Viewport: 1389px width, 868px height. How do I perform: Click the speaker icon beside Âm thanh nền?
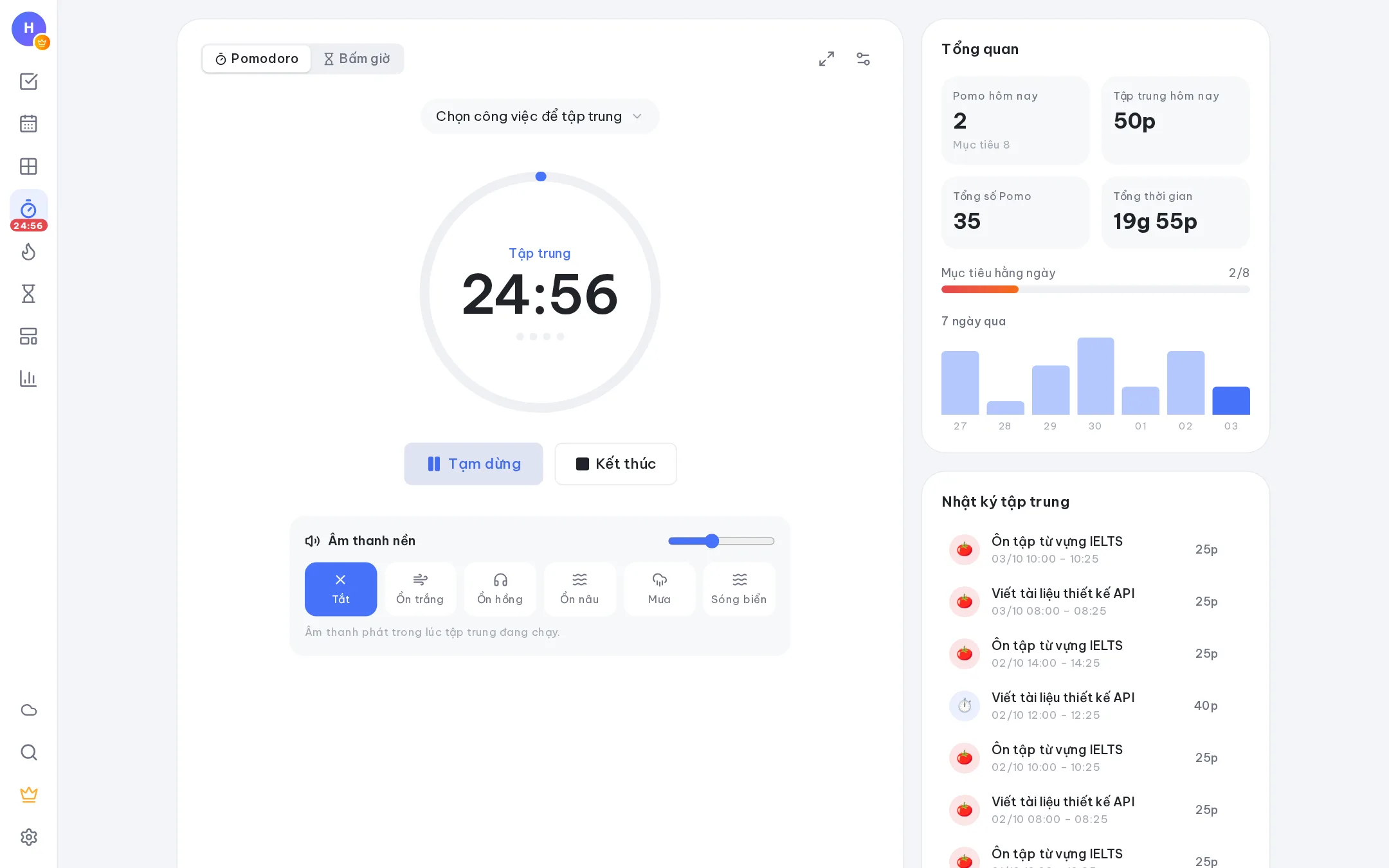click(313, 541)
